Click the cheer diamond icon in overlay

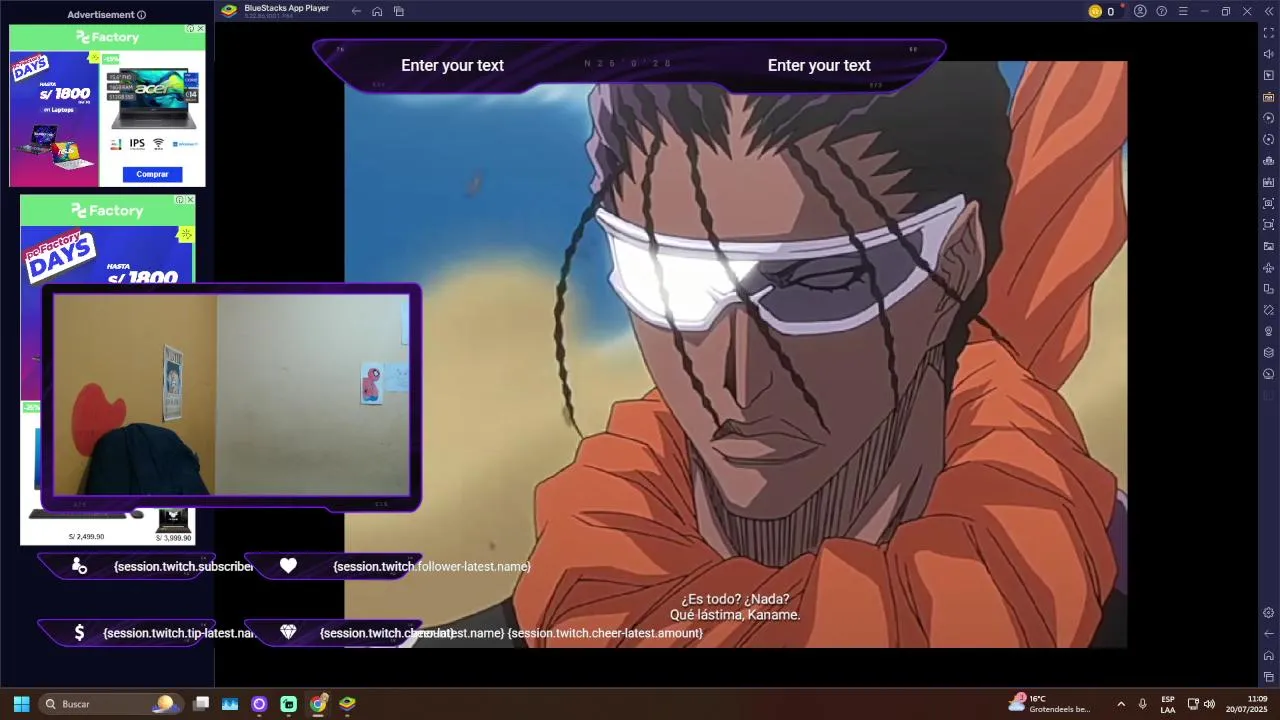tap(288, 632)
